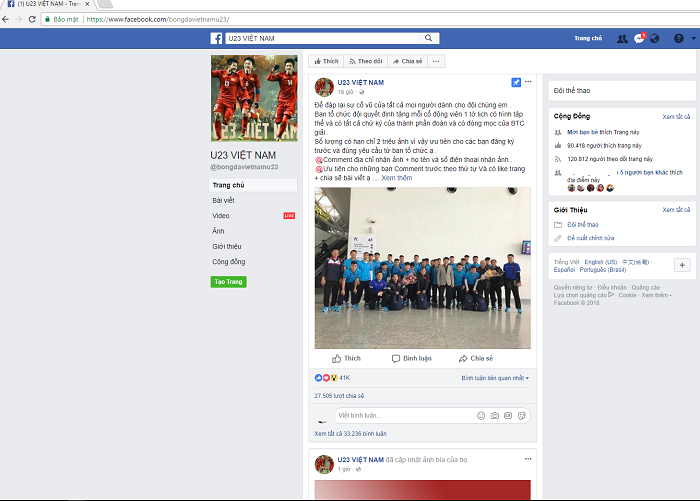This screenshot has height=501, width=700.
Task: Click 'Mời bạn bè thích Trang này'
Action: tap(603, 132)
